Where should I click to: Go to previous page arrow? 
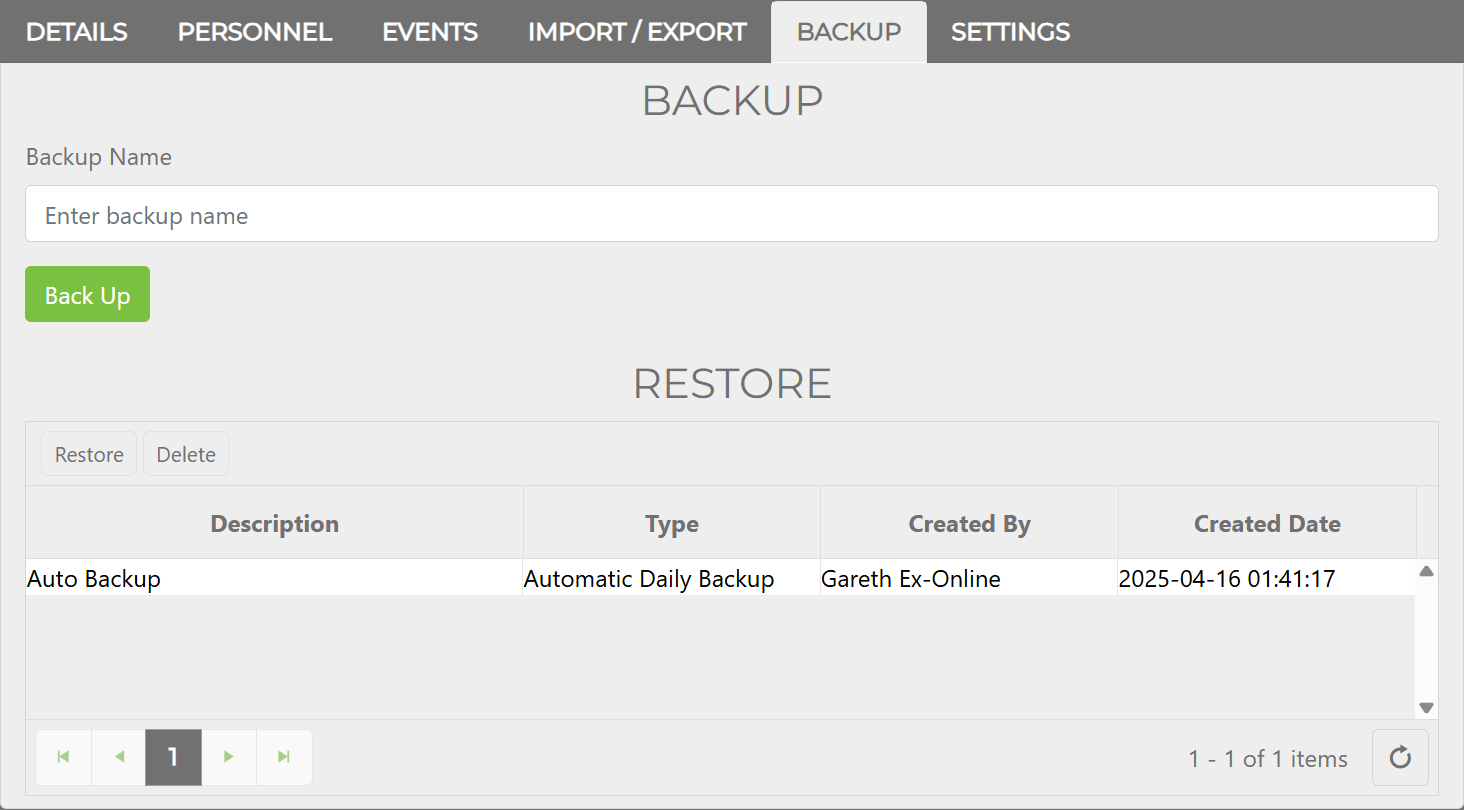click(x=119, y=757)
